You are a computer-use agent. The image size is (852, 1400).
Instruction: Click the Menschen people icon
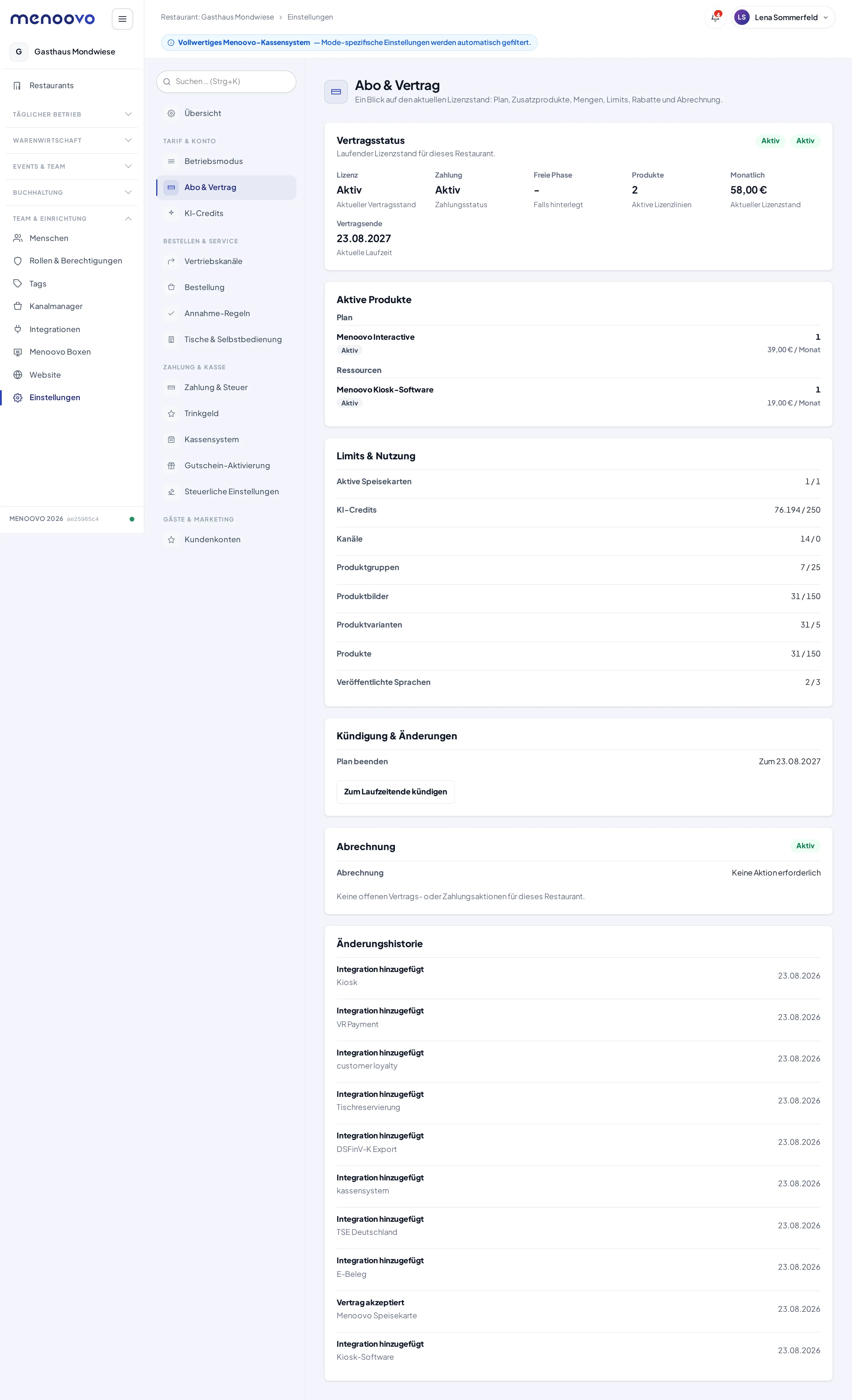18,238
